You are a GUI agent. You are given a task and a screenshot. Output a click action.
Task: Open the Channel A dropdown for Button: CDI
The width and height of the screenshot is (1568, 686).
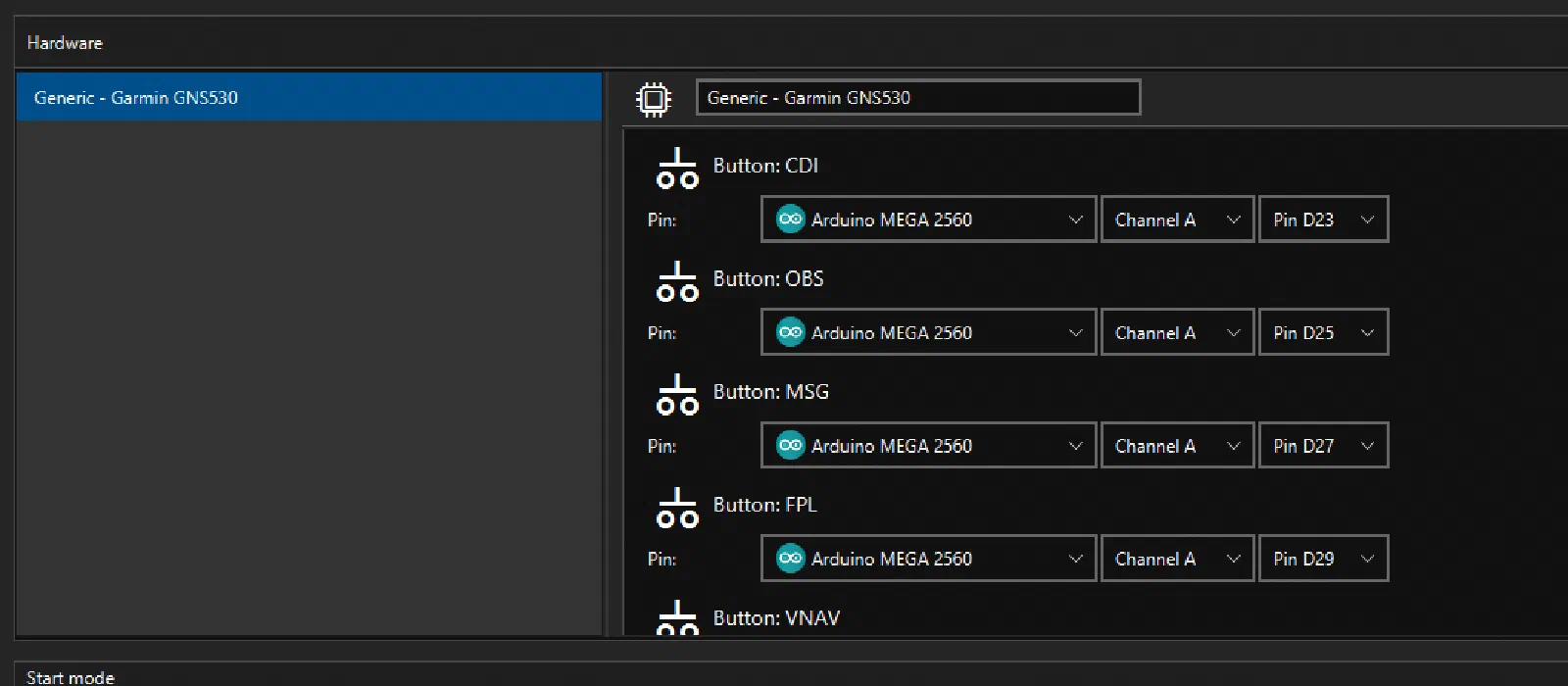tap(1177, 220)
